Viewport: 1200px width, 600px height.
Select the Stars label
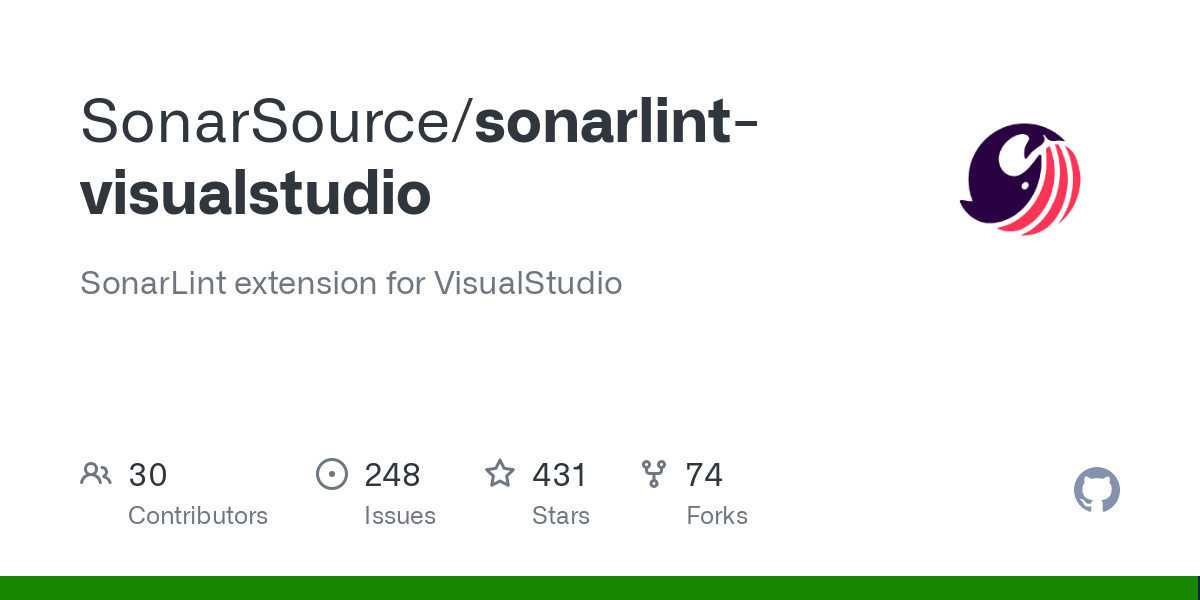click(x=561, y=516)
